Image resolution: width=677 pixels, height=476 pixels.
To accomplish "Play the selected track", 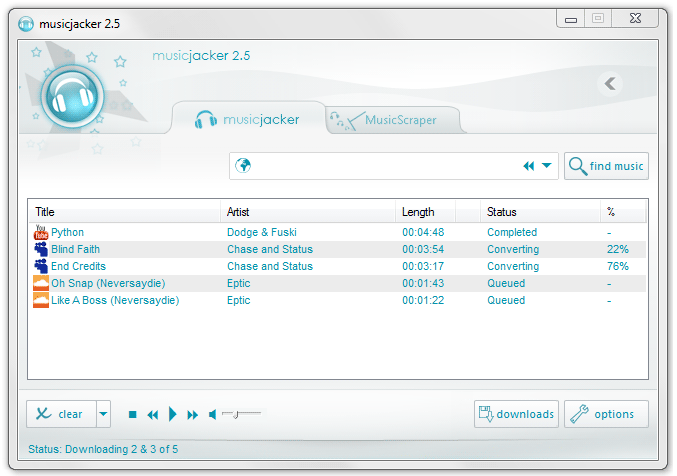I will pyautogui.click(x=172, y=414).
